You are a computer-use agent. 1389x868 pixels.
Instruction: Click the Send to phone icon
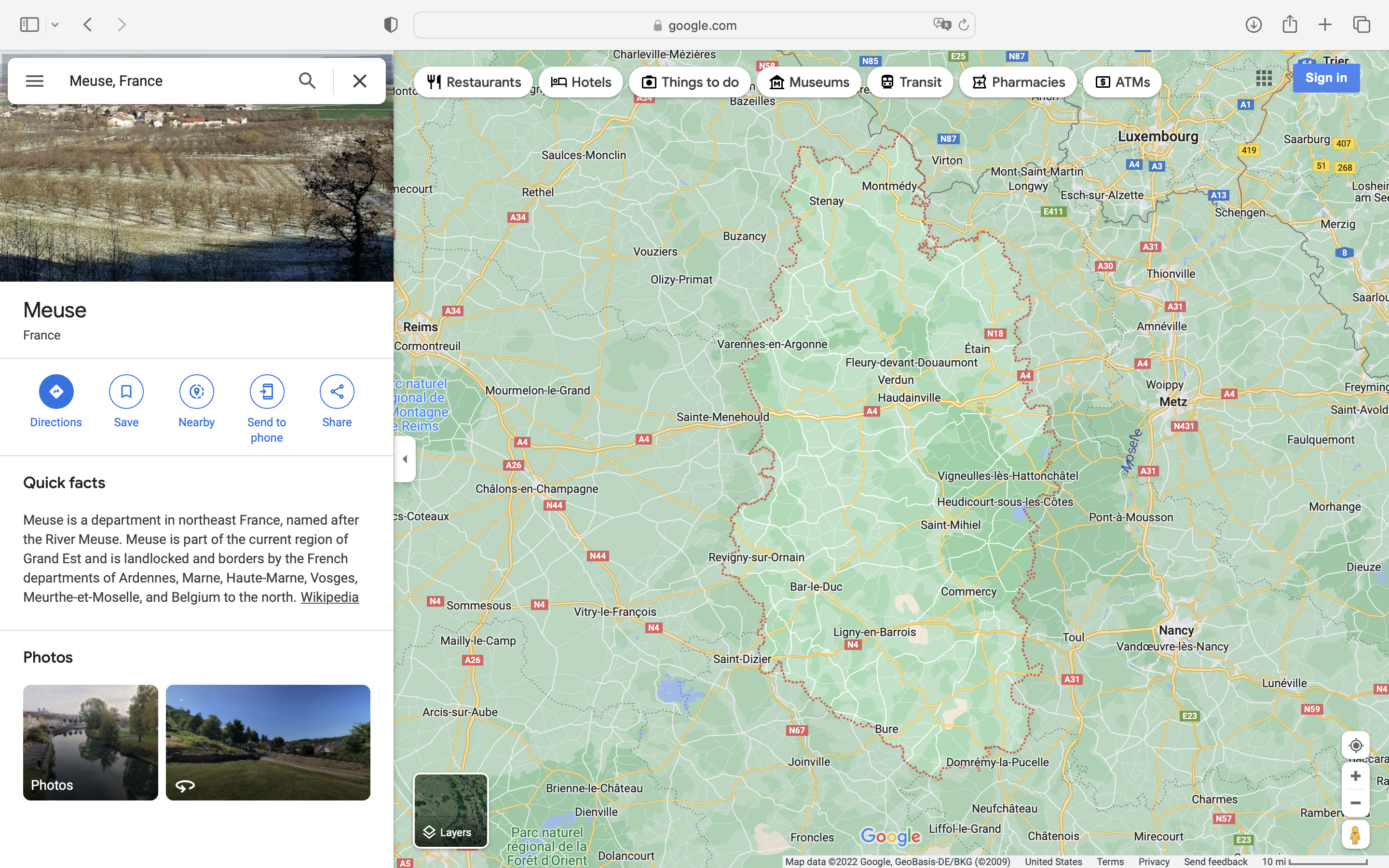coord(266,392)
